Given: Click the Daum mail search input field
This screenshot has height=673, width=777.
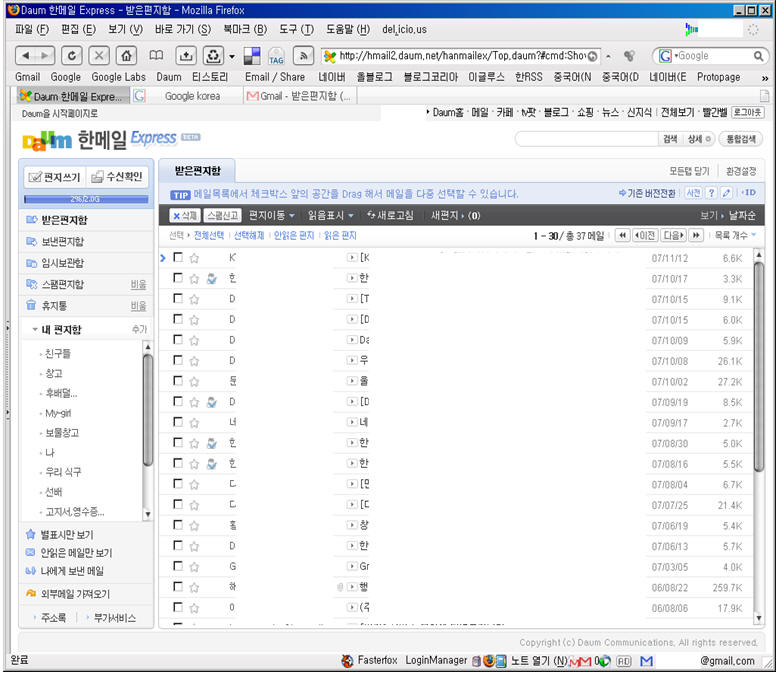Looking at the screenshot, I should click(x=586, y=139).
